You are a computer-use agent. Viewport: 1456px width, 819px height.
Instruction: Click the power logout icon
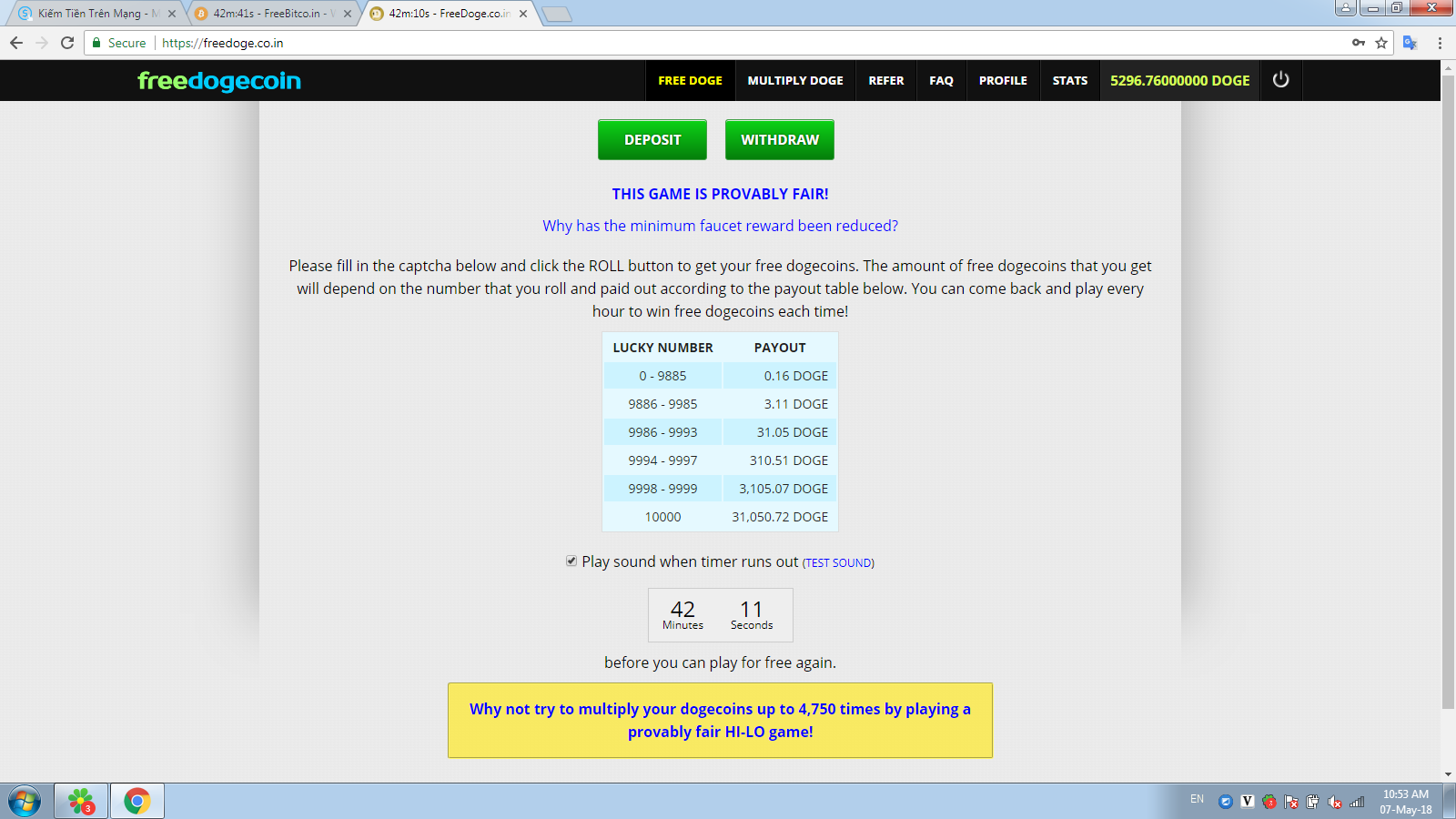1280,80
